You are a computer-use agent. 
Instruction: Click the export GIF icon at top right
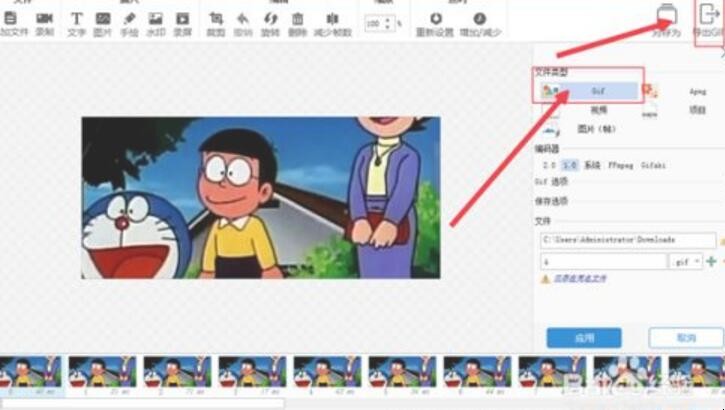[710, 14]
